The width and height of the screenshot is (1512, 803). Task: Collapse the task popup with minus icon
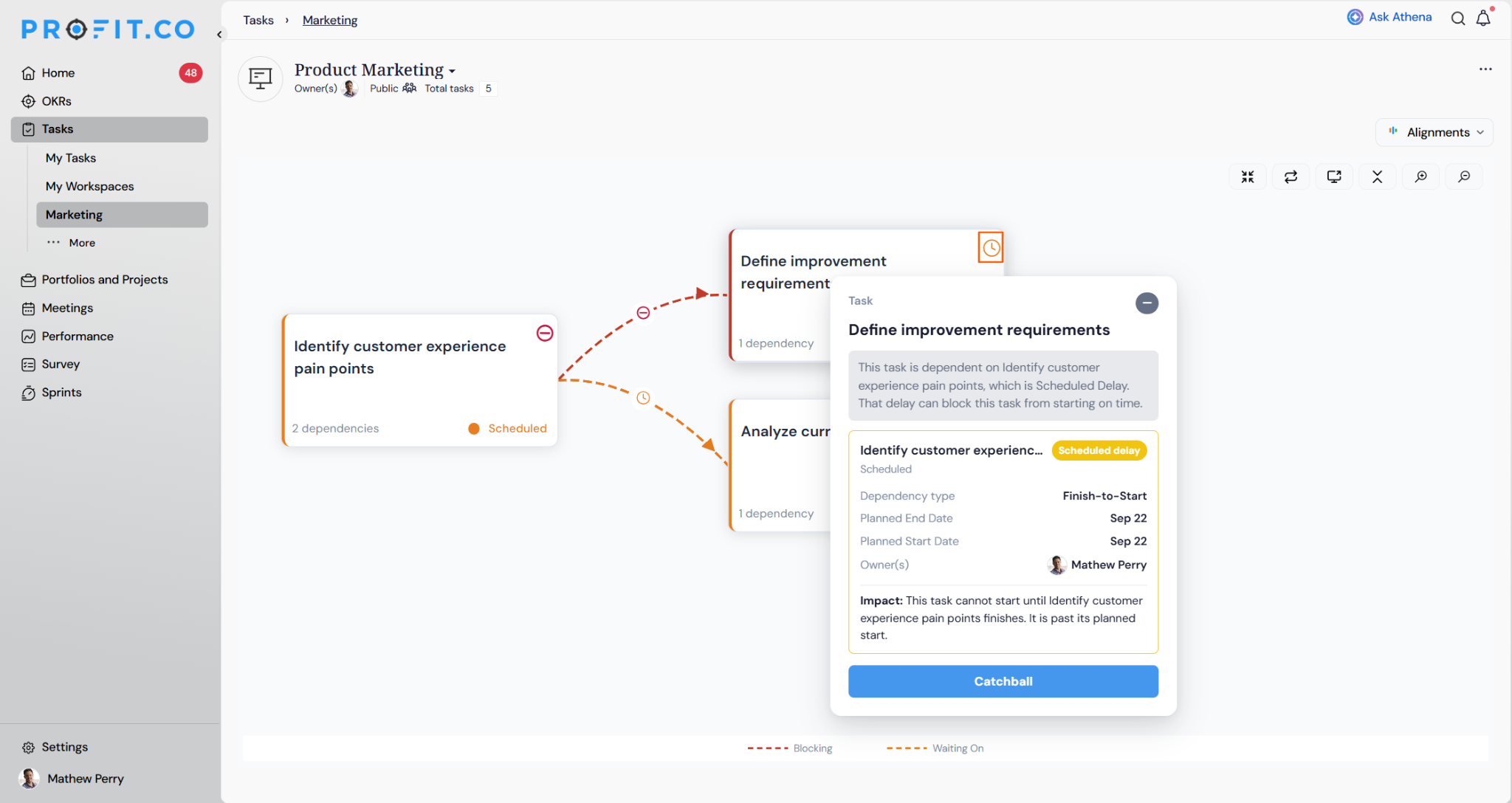pos(1147,303)
